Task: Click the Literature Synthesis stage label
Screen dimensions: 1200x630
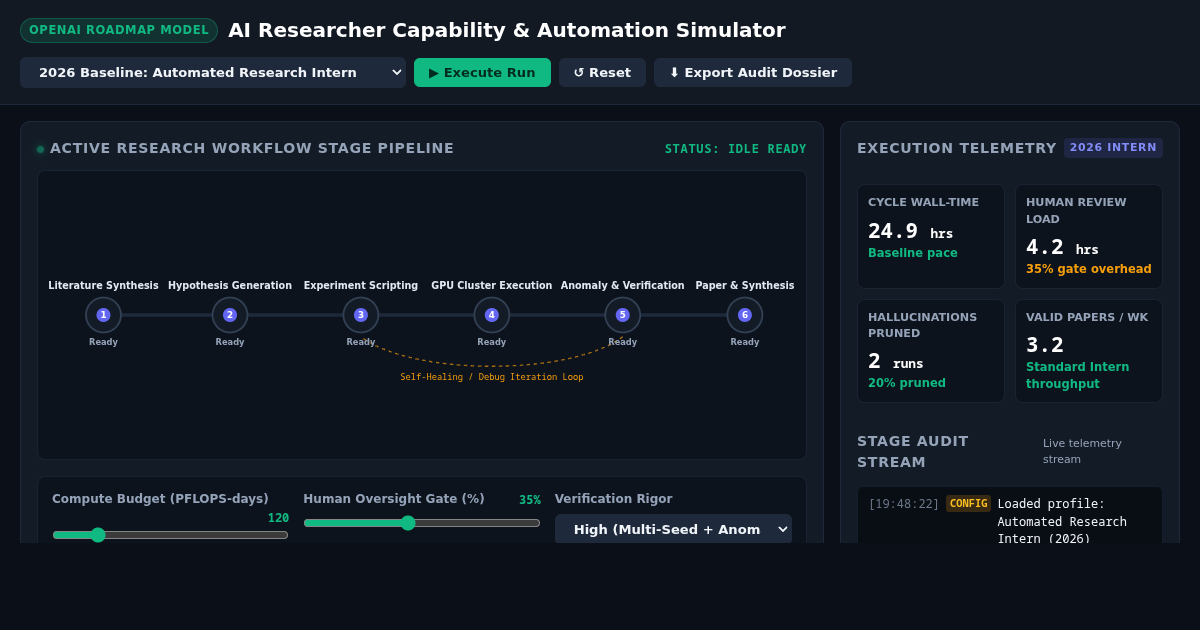Action: point(103,286)
